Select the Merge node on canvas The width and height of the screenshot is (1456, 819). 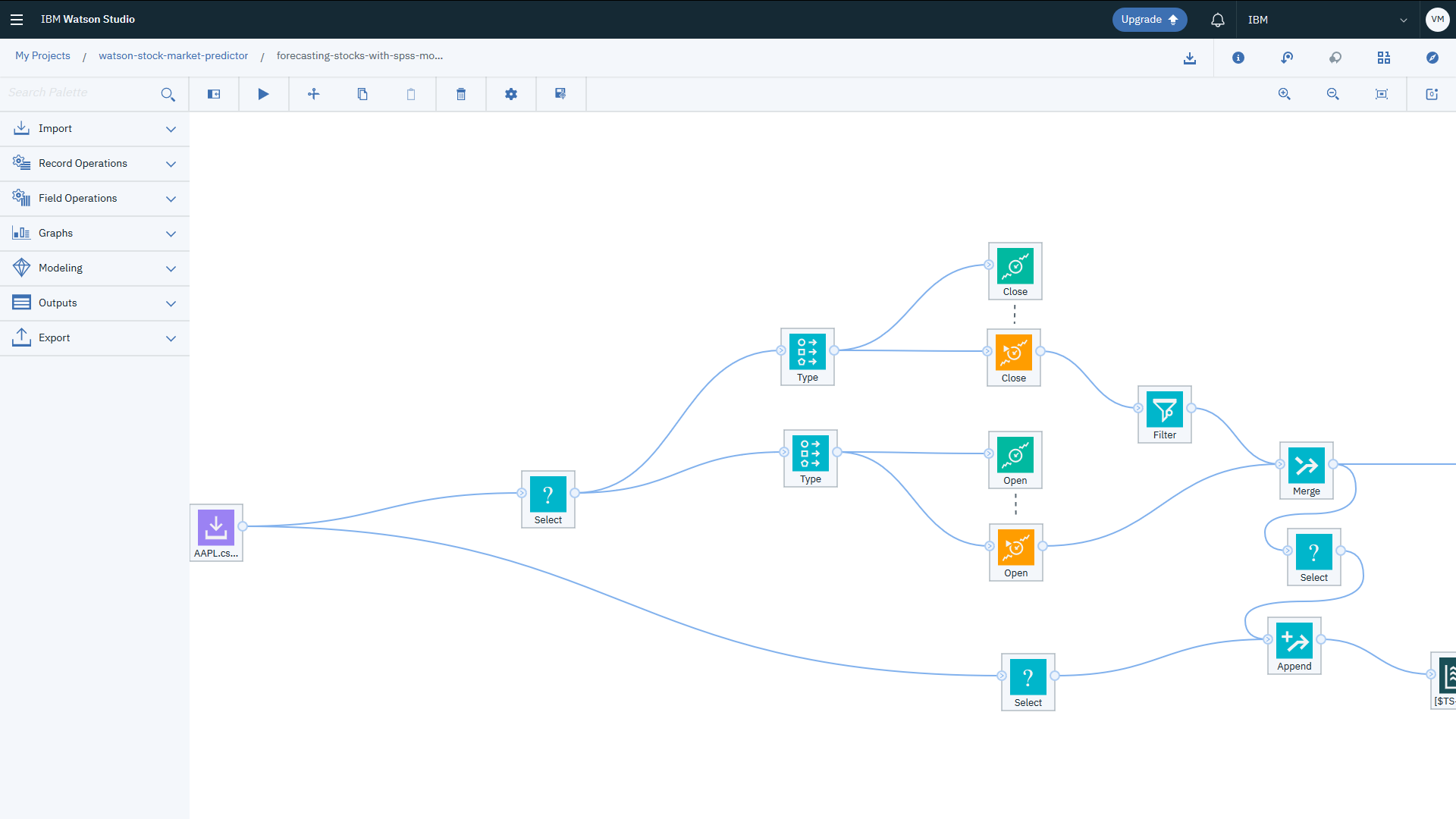1306,466
